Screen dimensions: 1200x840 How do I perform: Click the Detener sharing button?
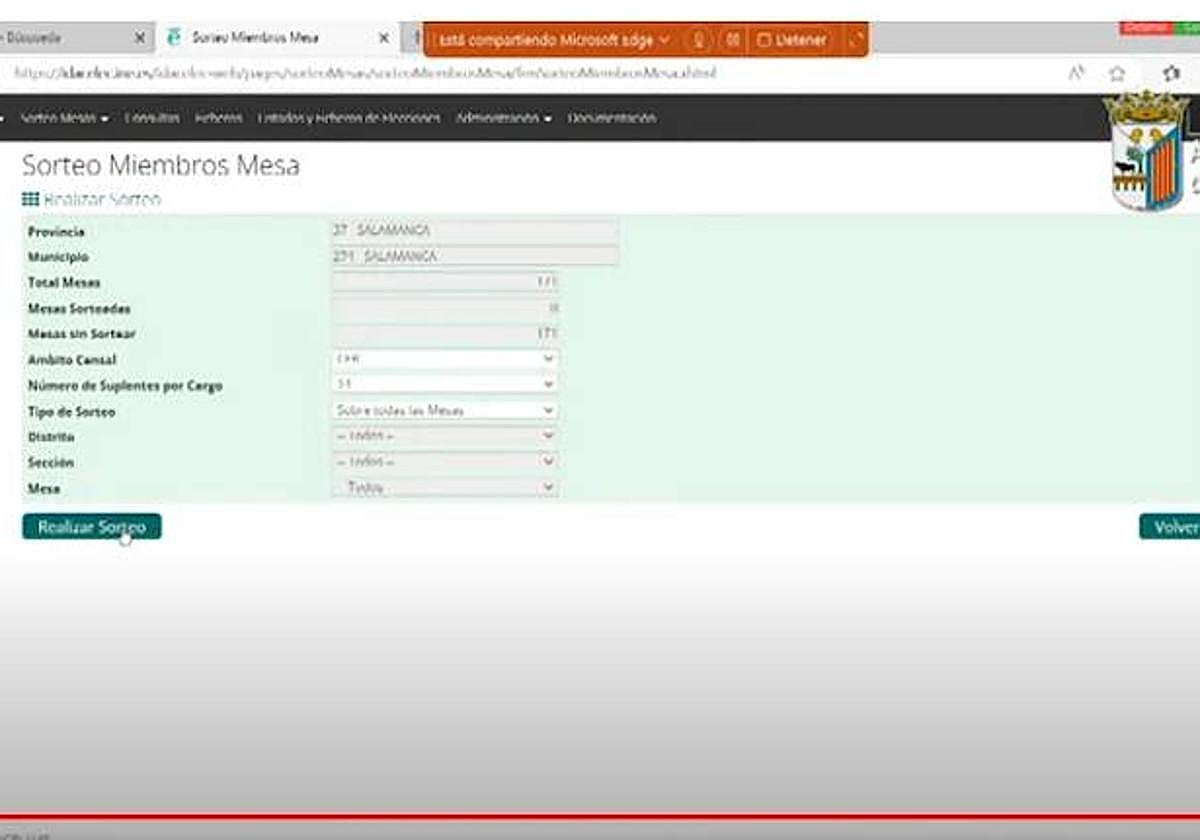793,40
